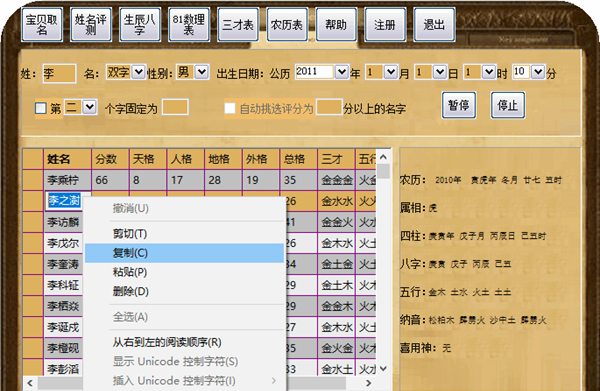Open the 性别 gender dropdown
The width and height of the screenshot is (600, 391).
point(201,72)
